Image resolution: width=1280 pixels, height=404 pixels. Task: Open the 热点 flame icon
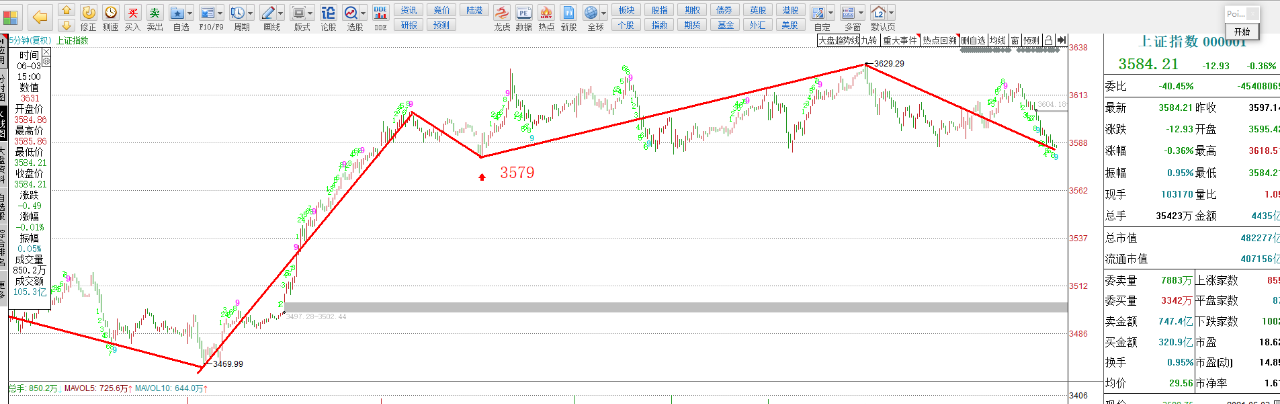tap(546, 16)
